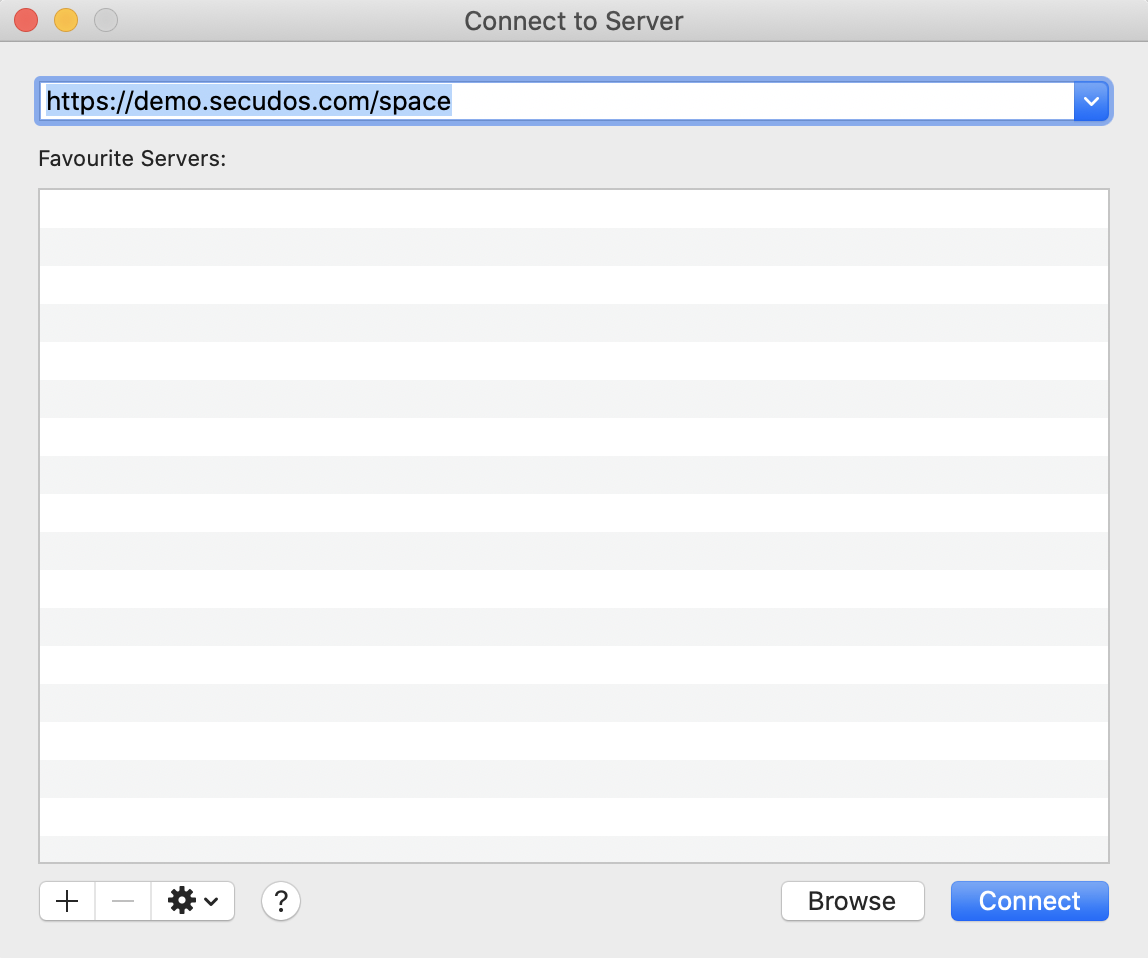Click the Favourite Servers label
The image size is (1148, 958).
click(x=131, y=158)
